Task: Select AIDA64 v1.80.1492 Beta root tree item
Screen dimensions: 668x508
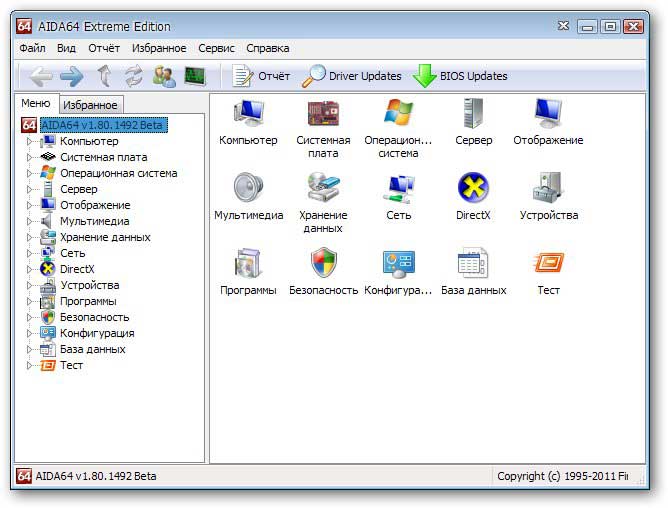Action: click(104, 125)
